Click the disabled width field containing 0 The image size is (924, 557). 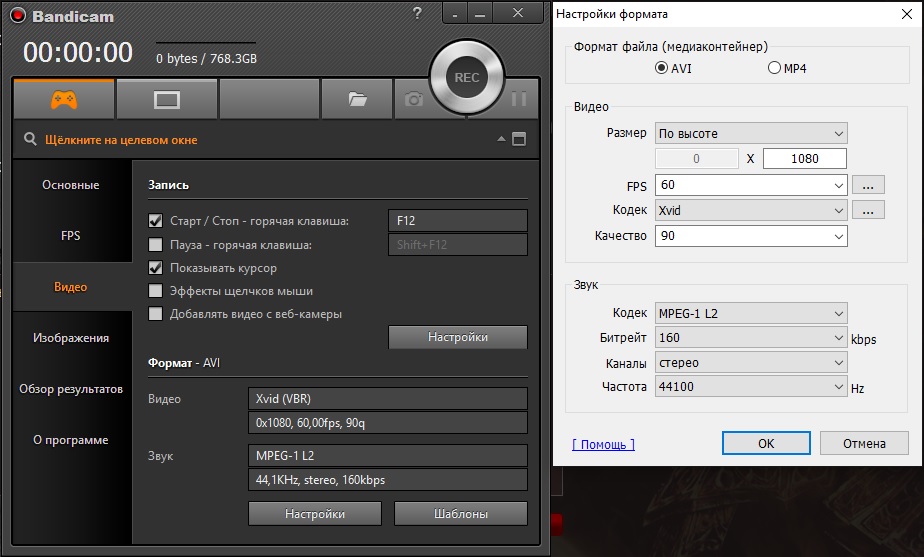pyautogui.click(x=697, y=159)
